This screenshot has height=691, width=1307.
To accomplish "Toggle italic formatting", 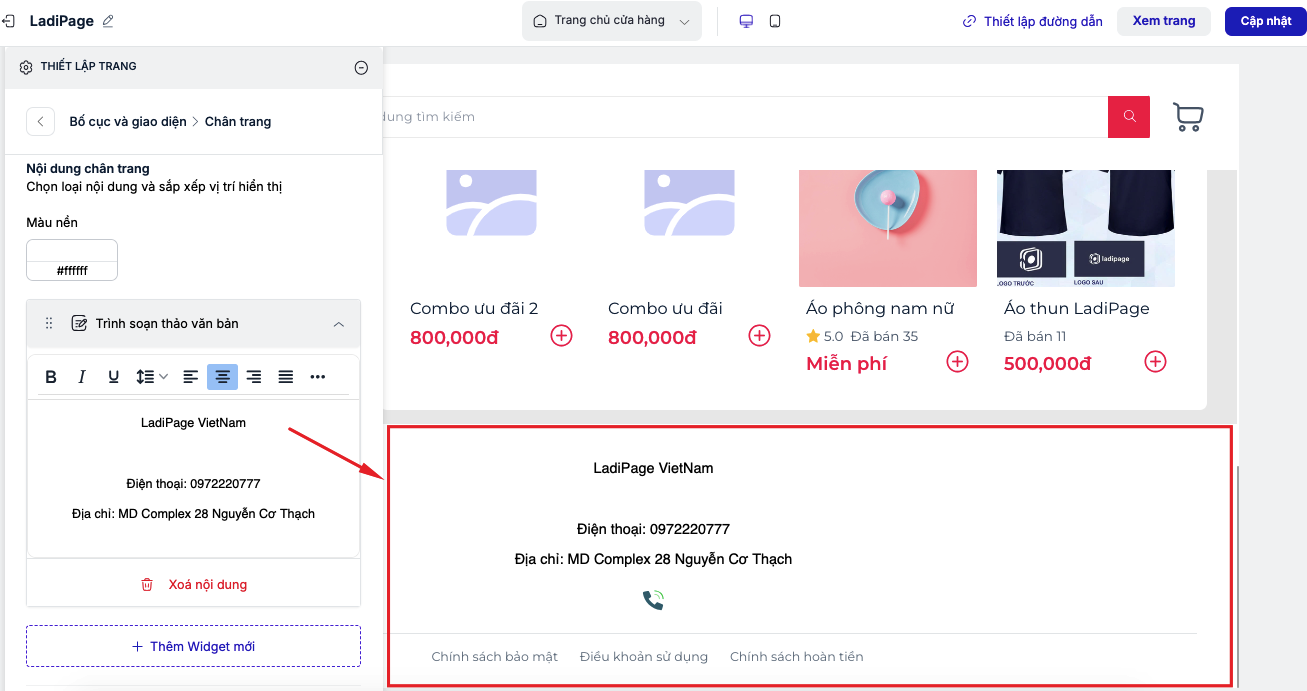I will (x=82, y=377).
